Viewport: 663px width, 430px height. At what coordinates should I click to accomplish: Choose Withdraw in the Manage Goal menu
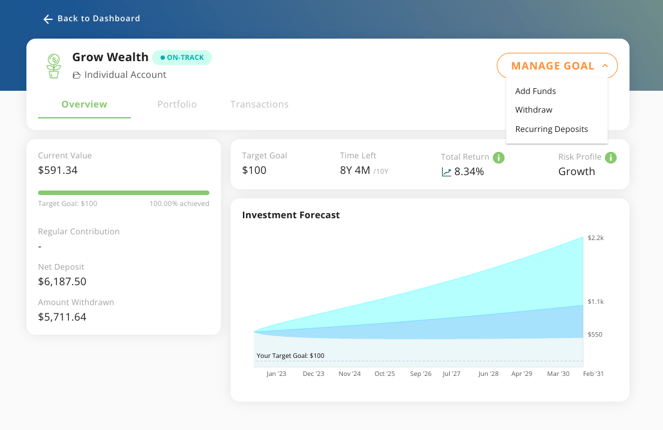pos(533,110)
